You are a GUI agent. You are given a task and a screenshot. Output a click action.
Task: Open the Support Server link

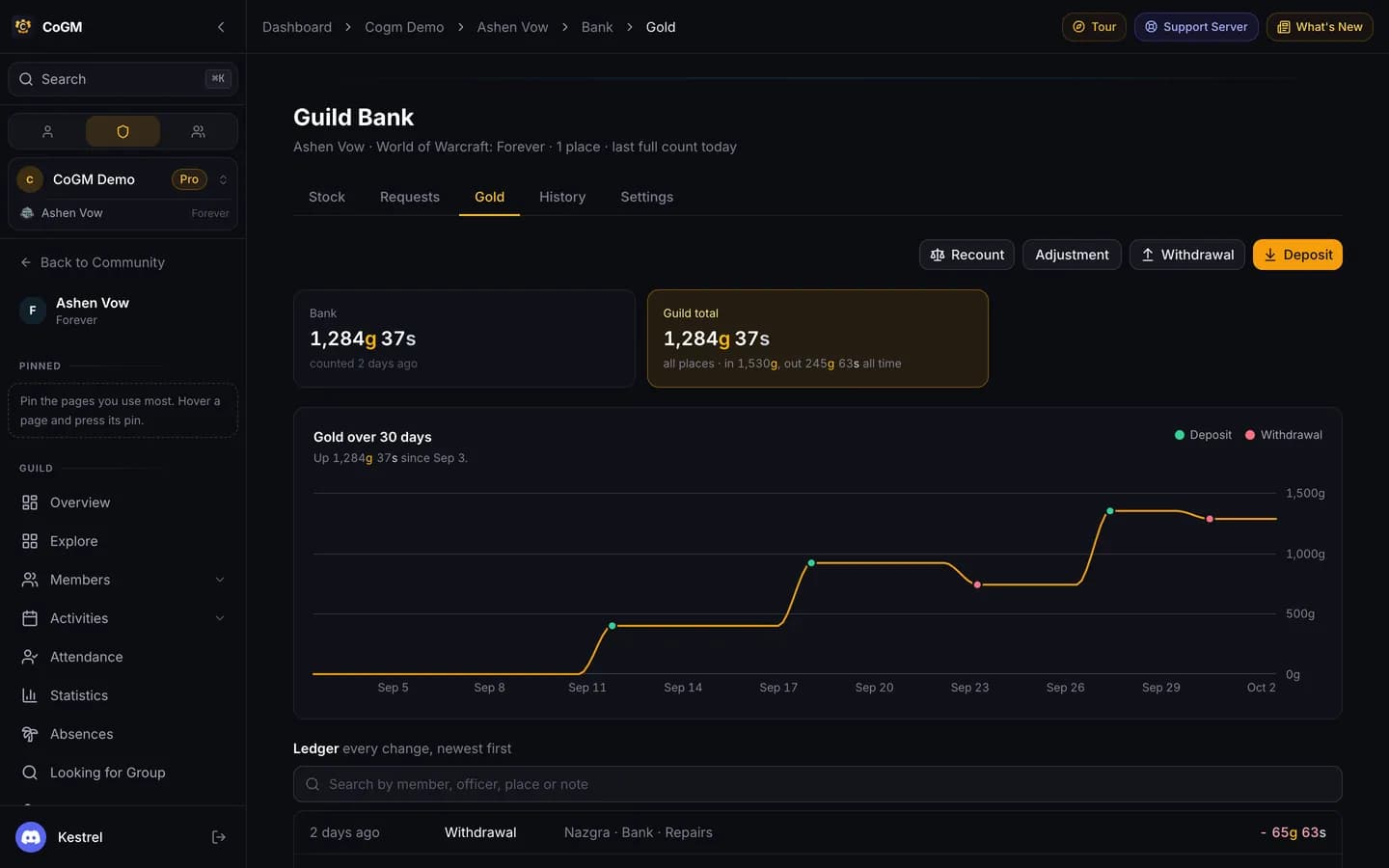click(1196, 27)
